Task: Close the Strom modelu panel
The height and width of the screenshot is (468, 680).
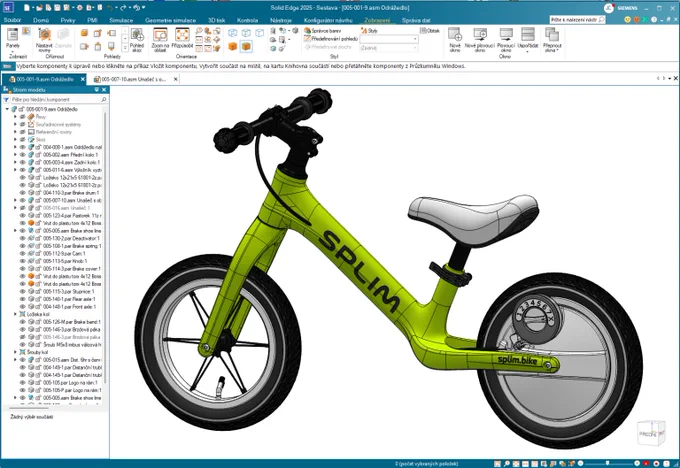Action: coord(104,90)
